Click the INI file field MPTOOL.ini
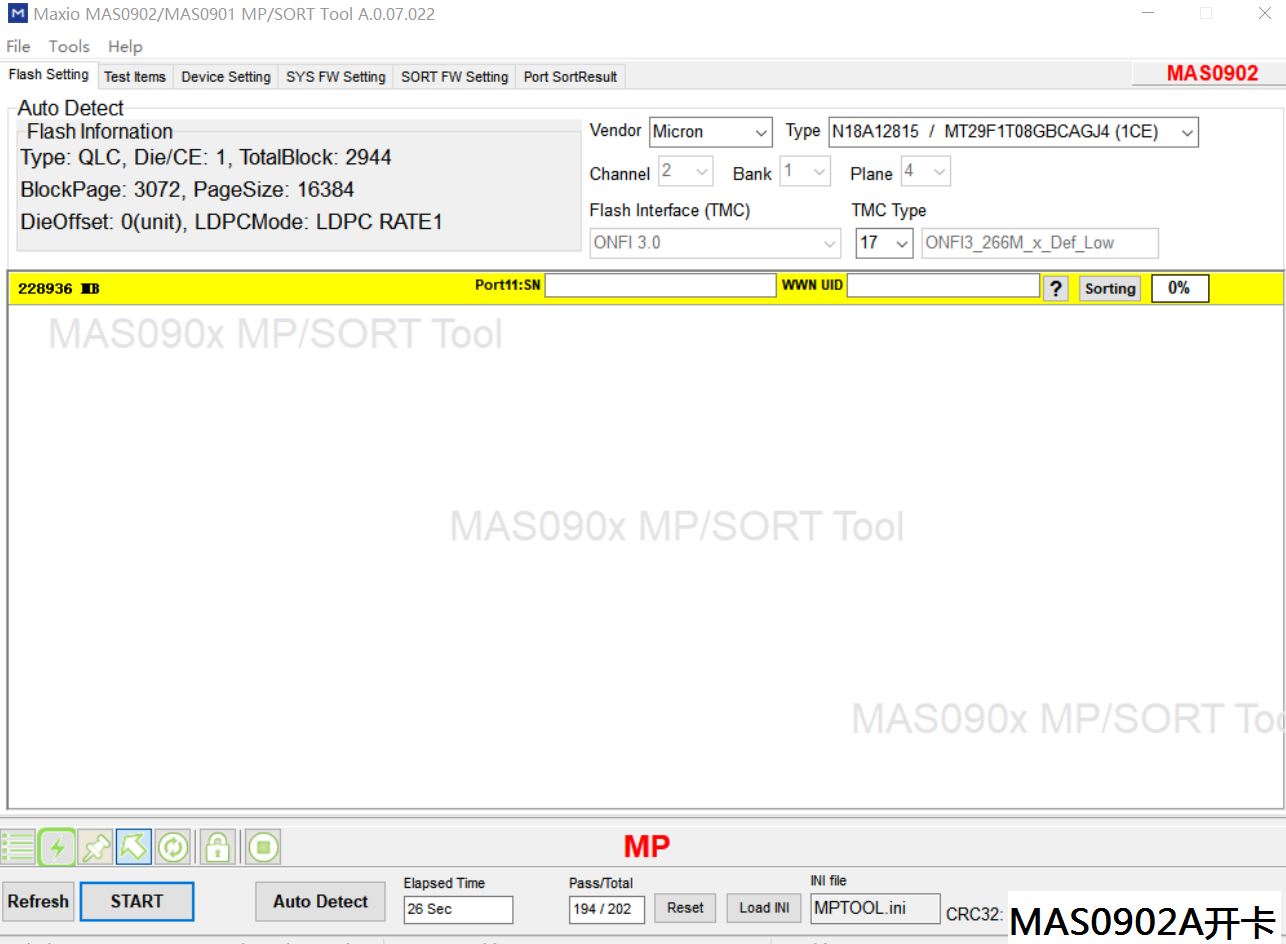 click(x=875, y=908)
